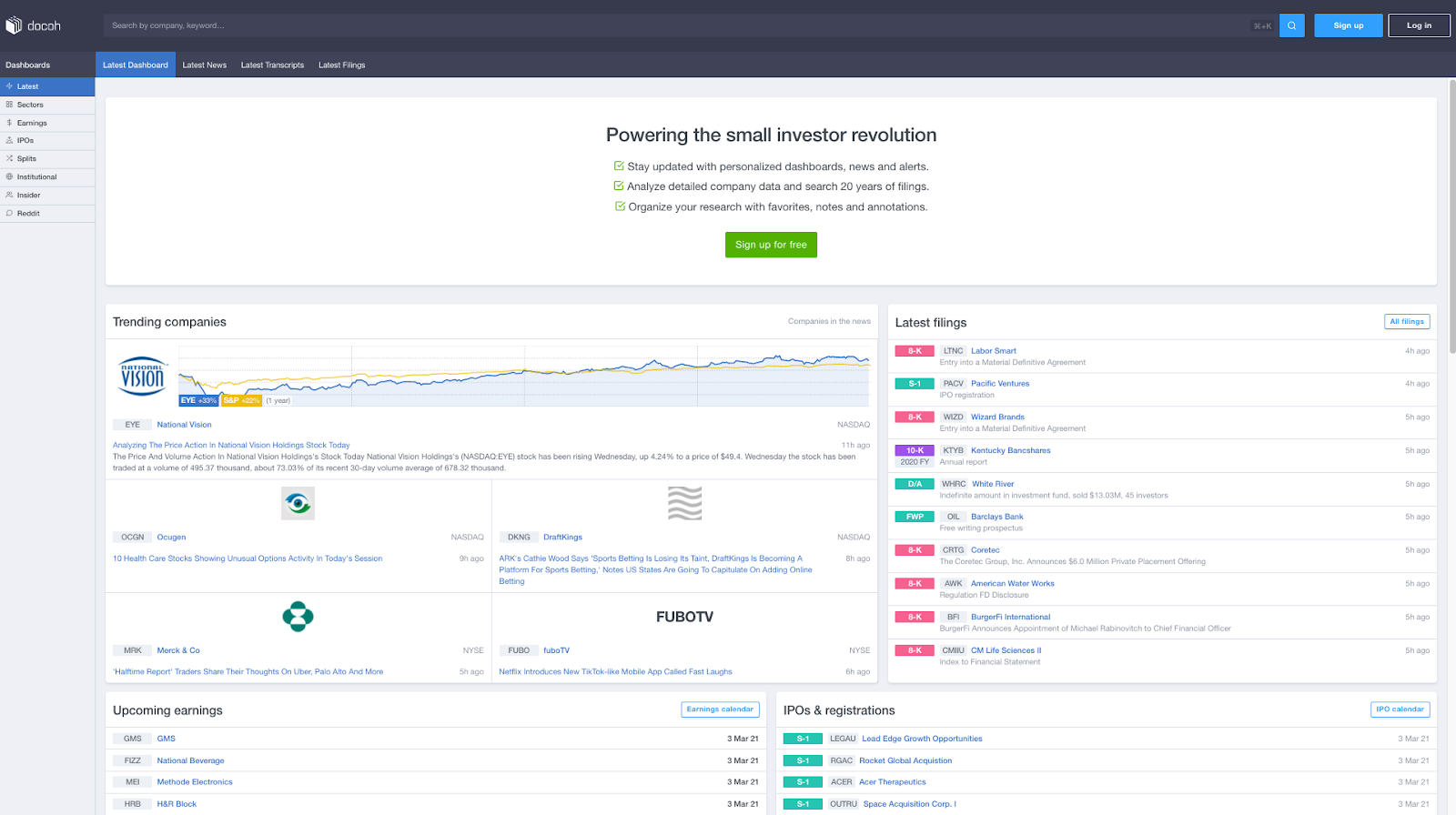The width and height of the screenshot is (1456, 815).
Task: Open Rocket Global Acquisition link
Action: tap(905, 760)
